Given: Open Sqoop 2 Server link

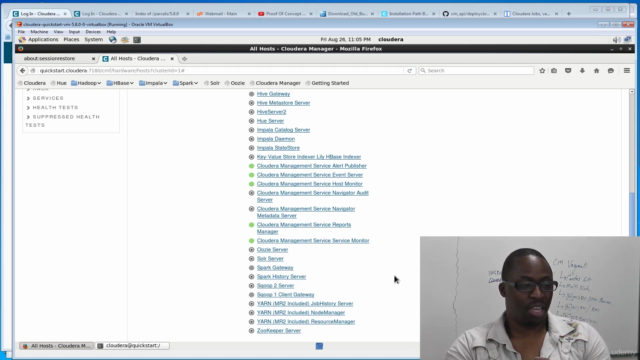Looking at the screenshot, I should (x=275, y=286).
